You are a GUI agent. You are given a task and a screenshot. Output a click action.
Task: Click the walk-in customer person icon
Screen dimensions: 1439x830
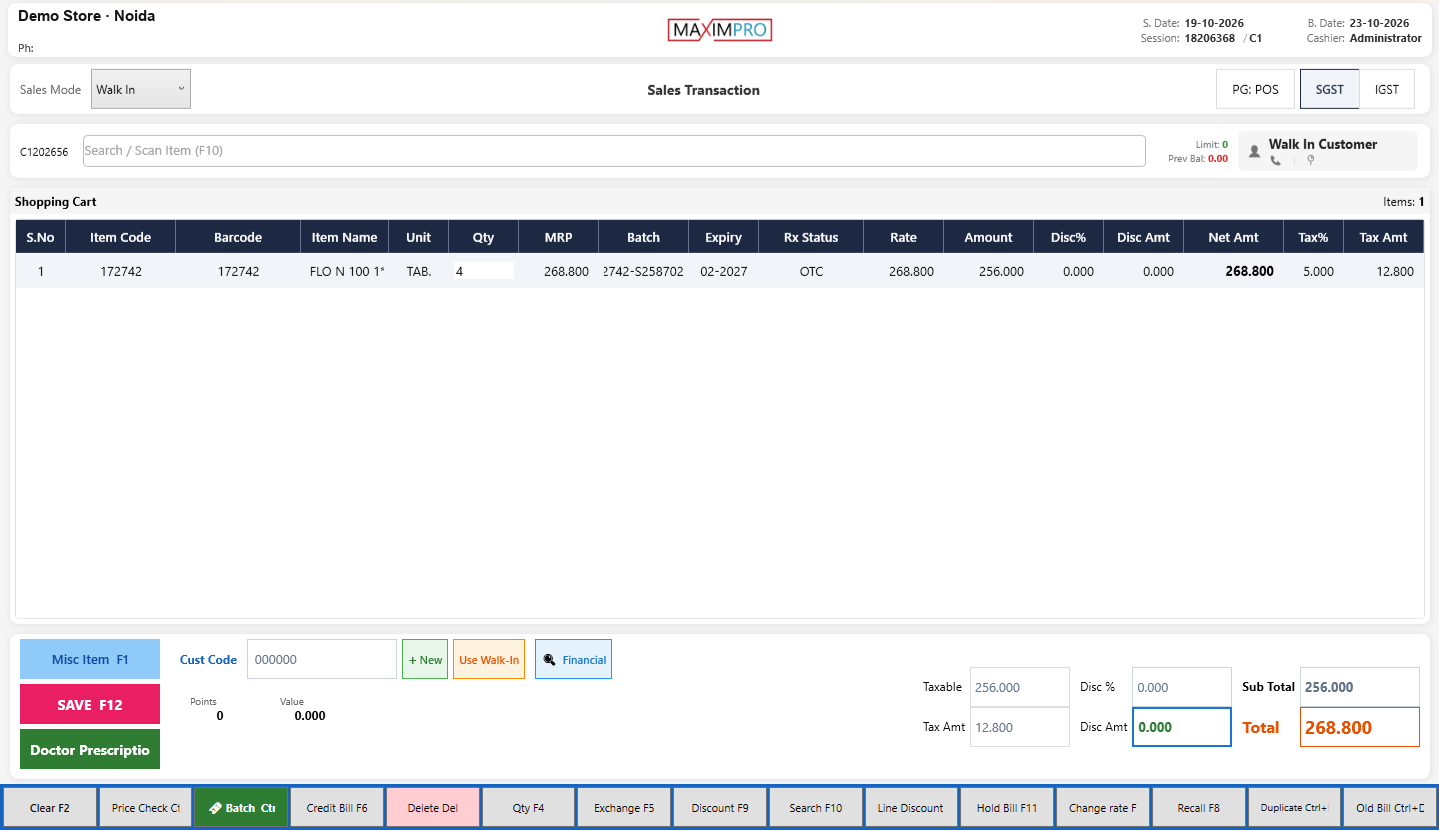[1254, 152]
